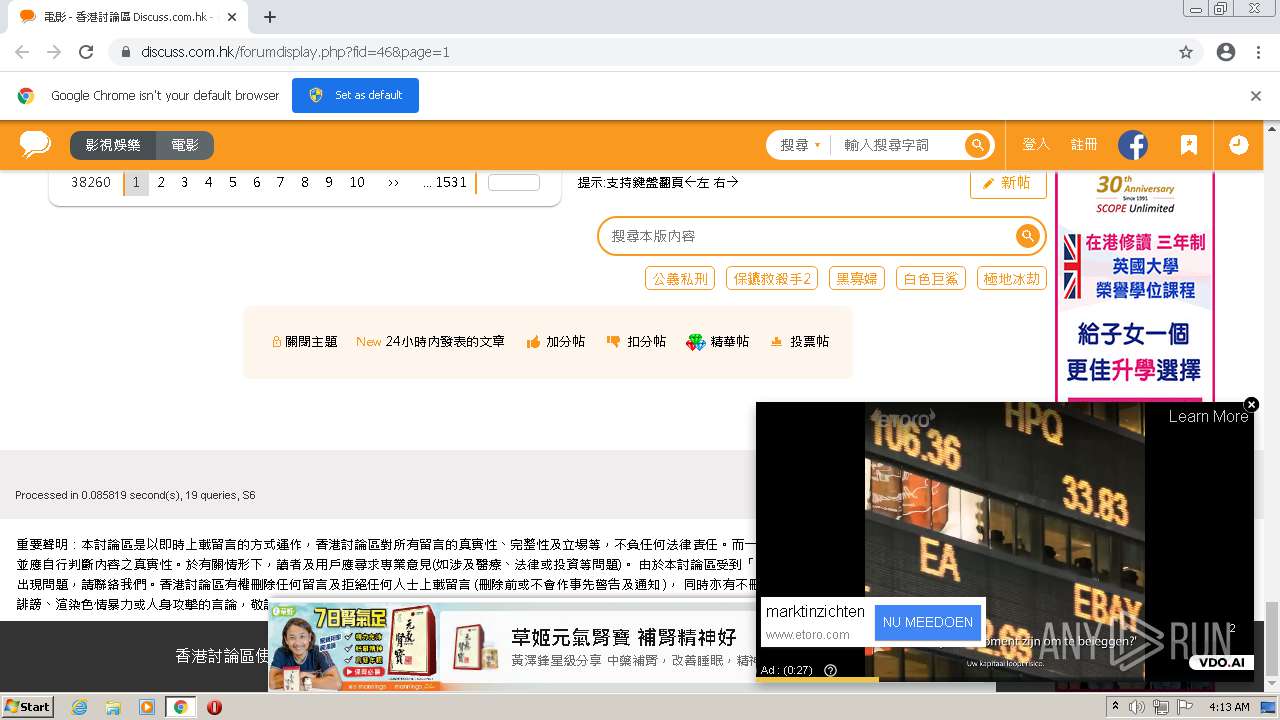
Task: Click Set as default button
Action: (x=355, y=95)
